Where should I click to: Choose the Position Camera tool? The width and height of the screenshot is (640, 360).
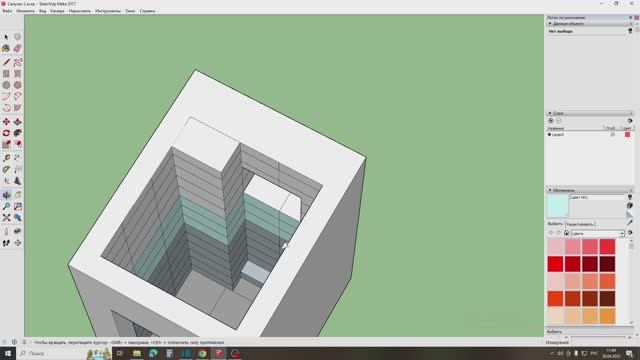(x=6, y=231)
